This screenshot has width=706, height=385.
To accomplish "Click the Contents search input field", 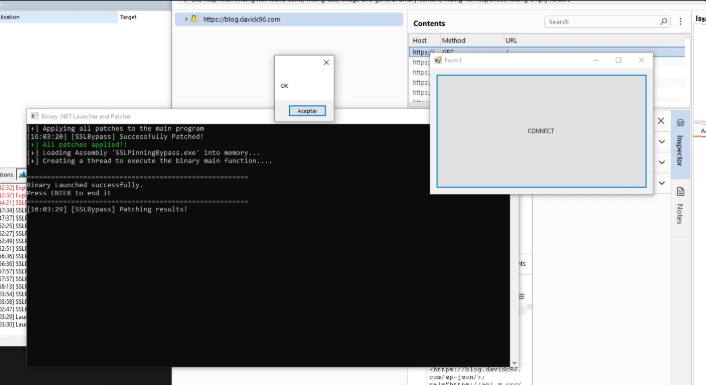I will [x=602, y=22].
